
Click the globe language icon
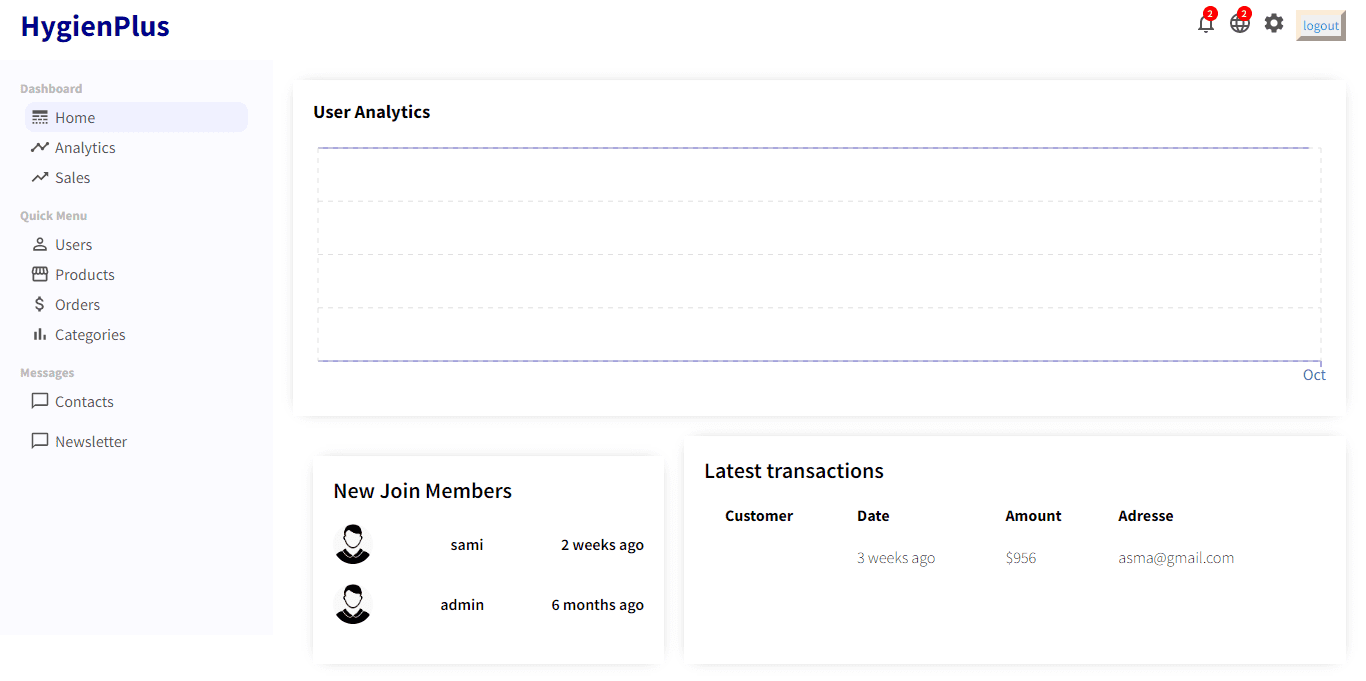[x=1240, y=24]
